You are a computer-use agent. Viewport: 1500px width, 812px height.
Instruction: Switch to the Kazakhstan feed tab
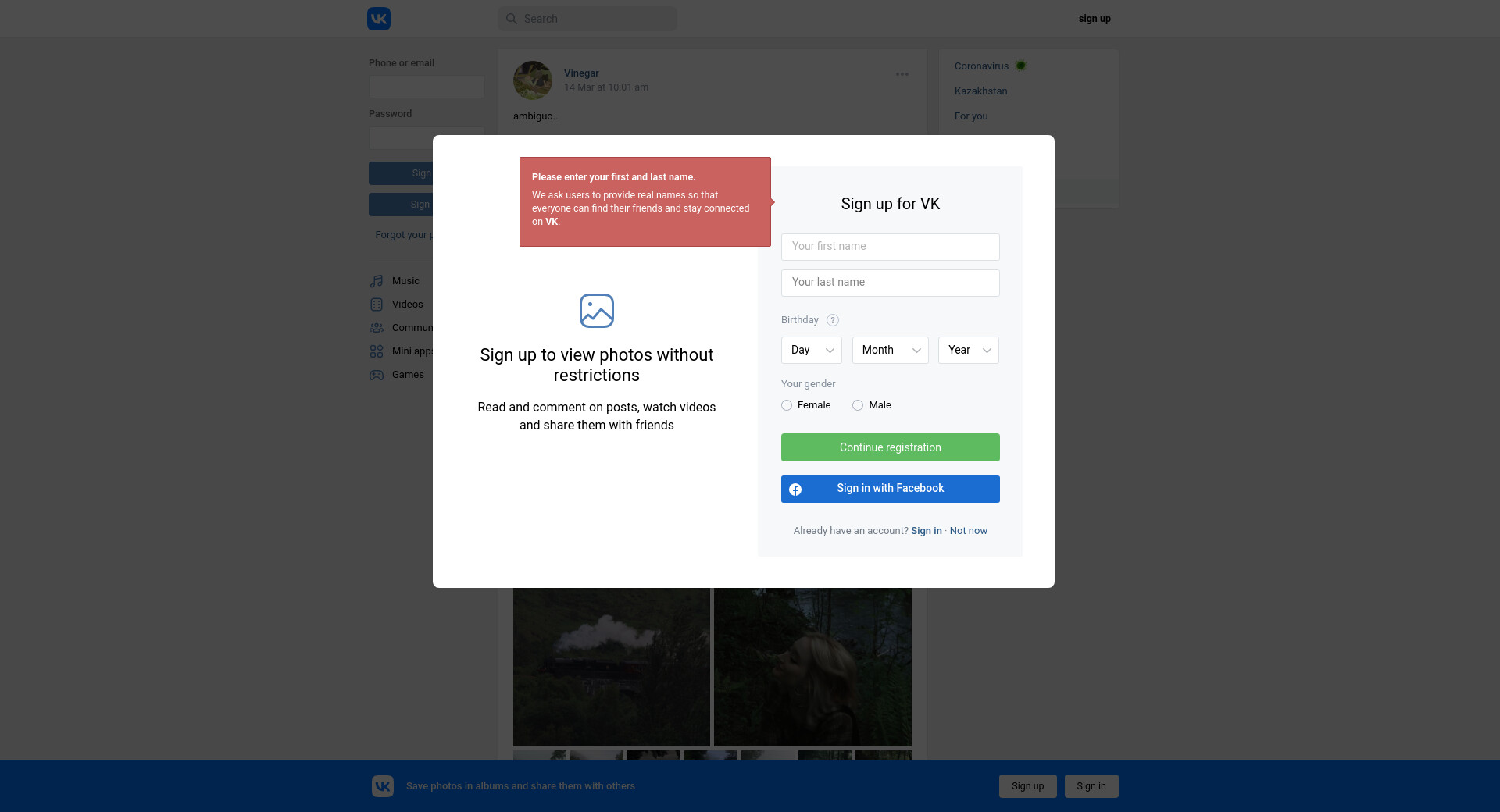tap(980, 91)
